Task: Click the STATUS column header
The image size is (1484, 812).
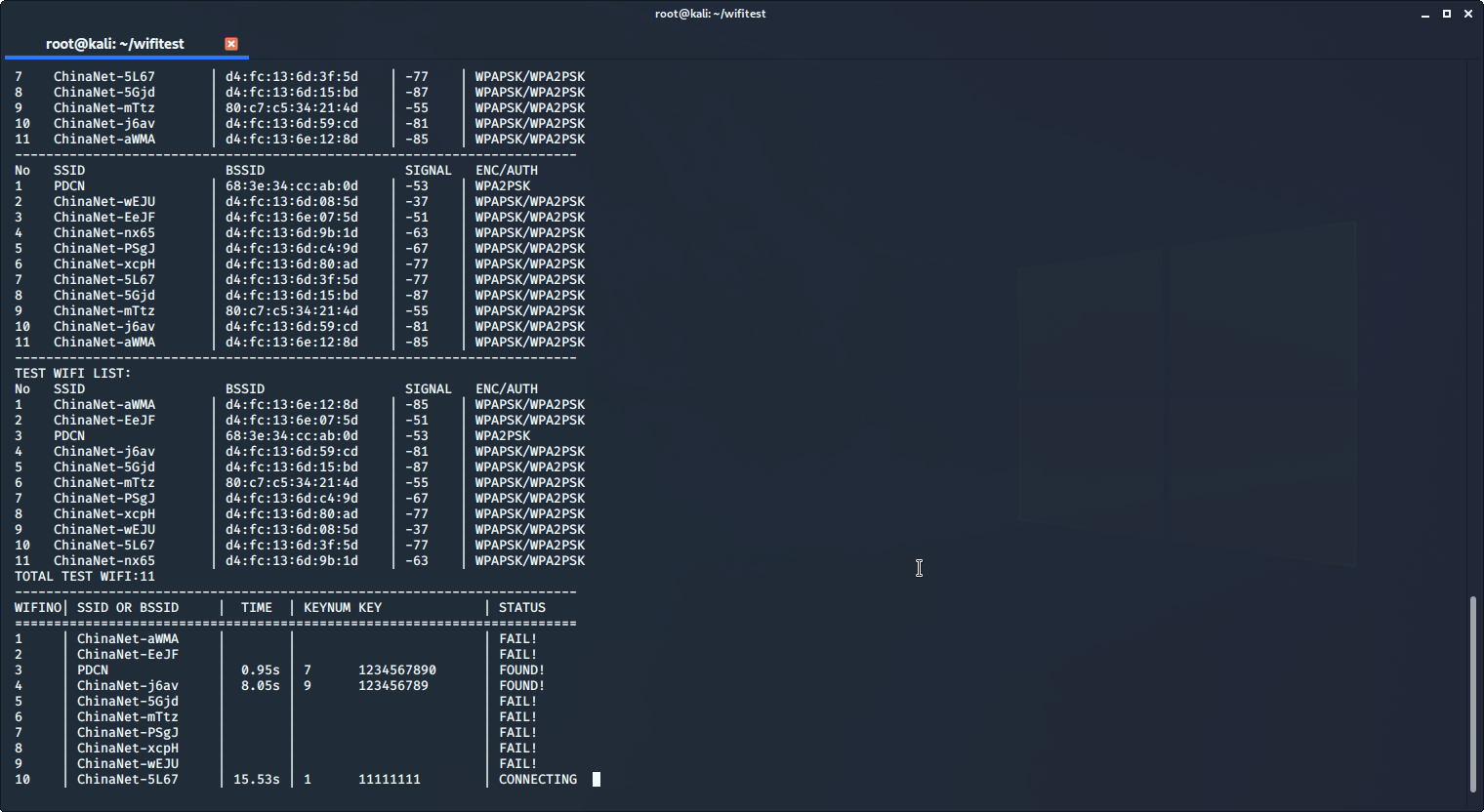Action: (x=522, y=607)
